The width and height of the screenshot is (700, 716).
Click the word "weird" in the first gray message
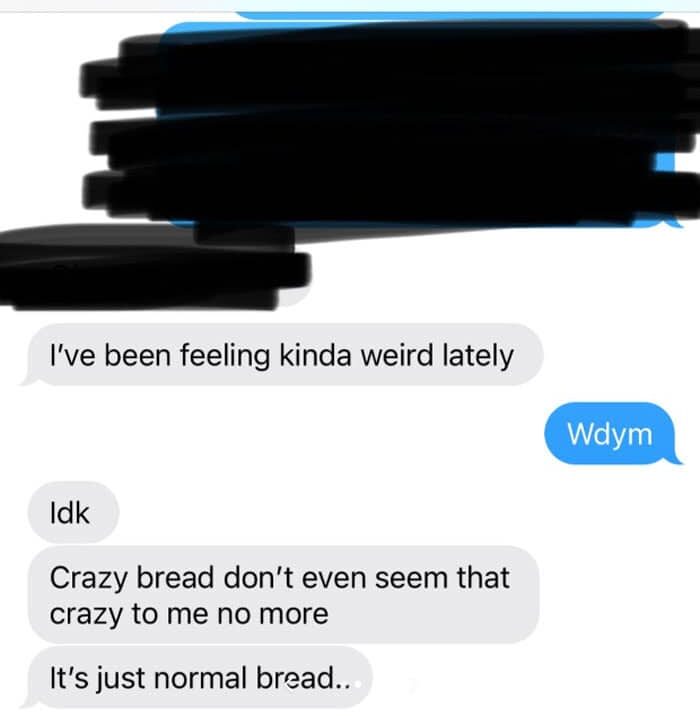point(397,355)
